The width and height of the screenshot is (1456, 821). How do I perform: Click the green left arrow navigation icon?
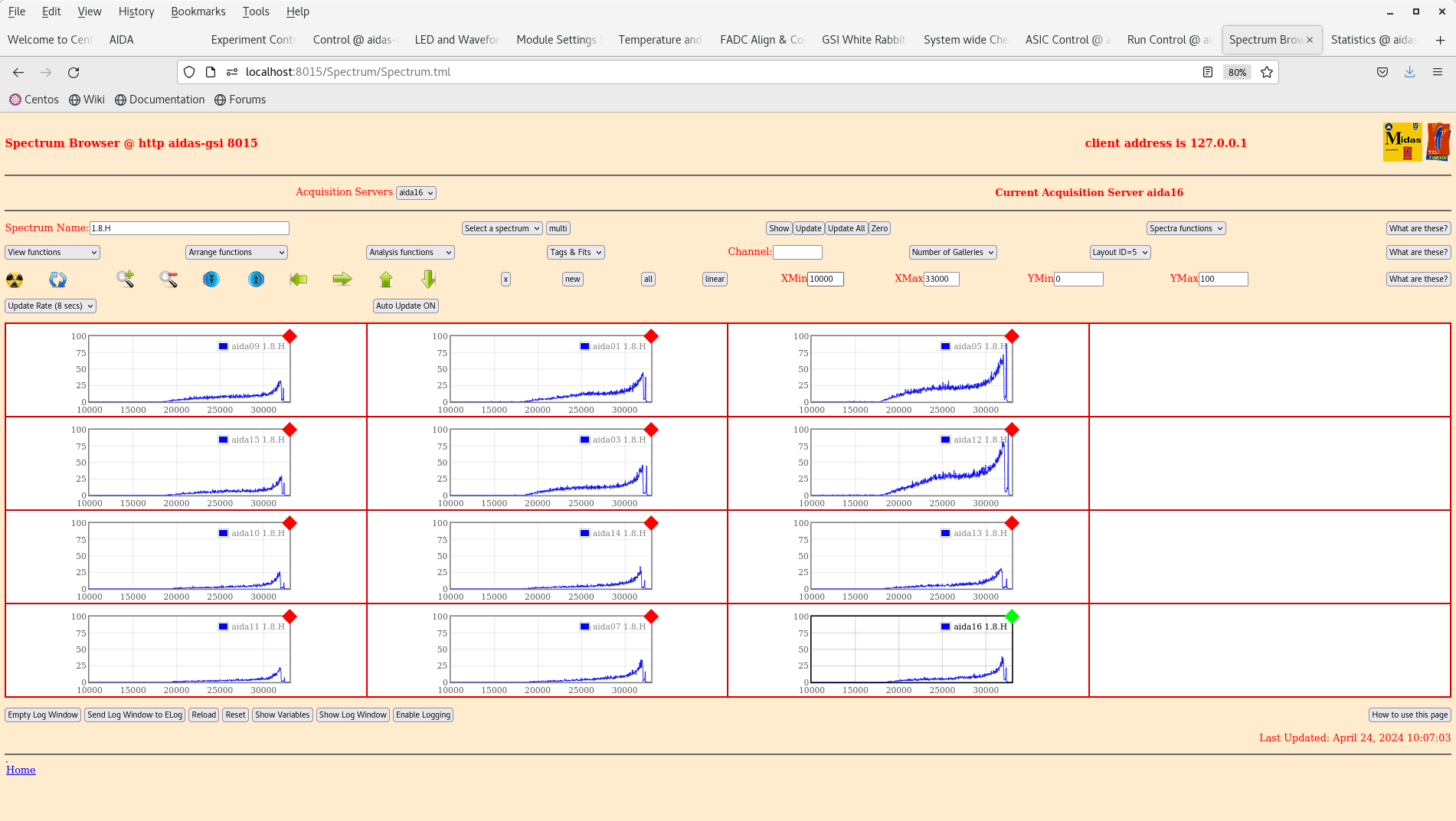(x=299, y=280)
